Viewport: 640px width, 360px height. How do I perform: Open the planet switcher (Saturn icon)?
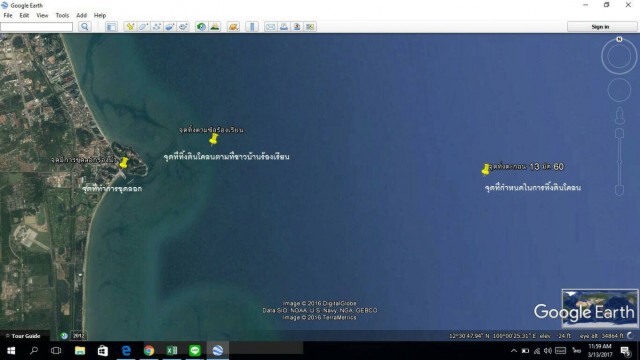point(233,27)
